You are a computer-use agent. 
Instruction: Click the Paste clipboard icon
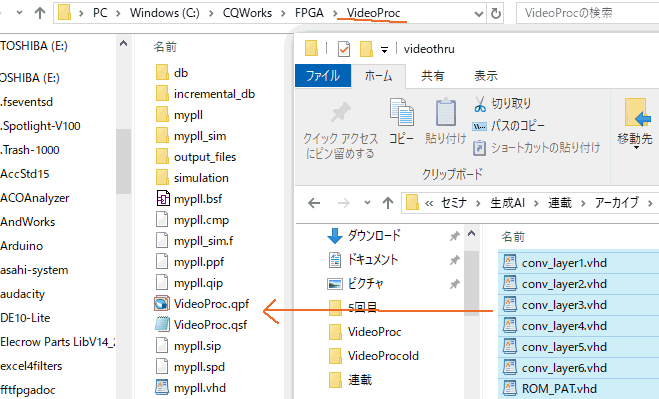[445, 112]
